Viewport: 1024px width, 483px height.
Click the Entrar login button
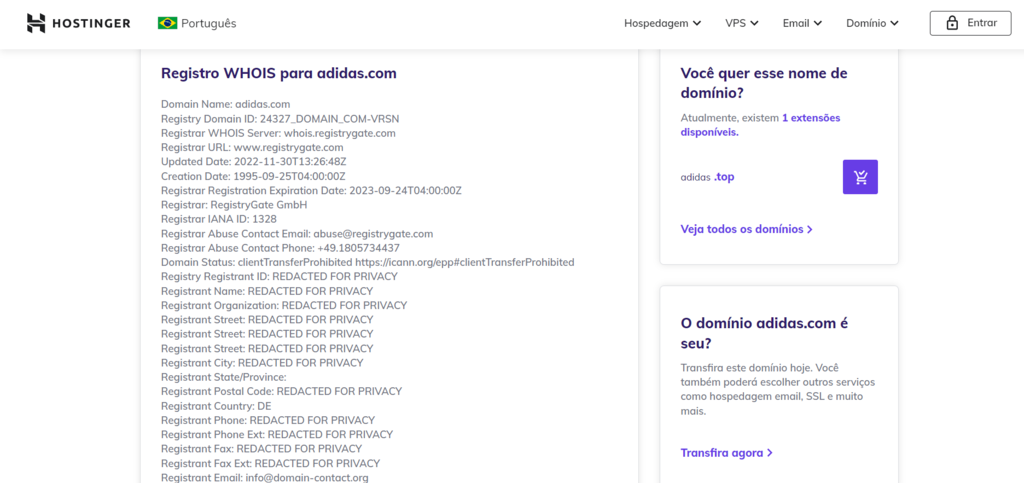pyautogui.click(x=970, y=23)
